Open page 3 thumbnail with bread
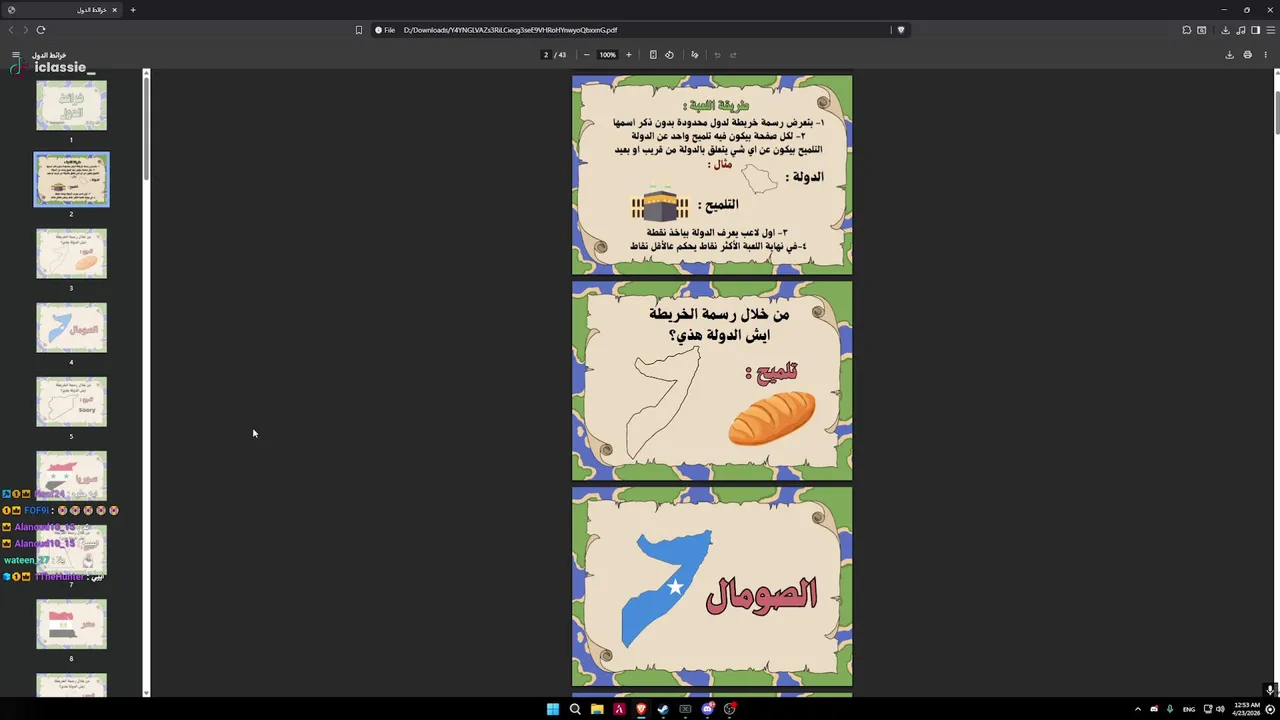 [71, 253]
